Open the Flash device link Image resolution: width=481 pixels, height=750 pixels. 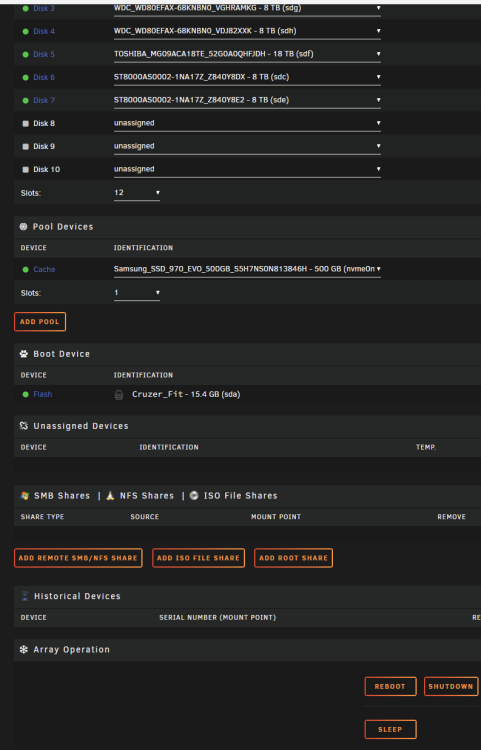click(43, 395)
